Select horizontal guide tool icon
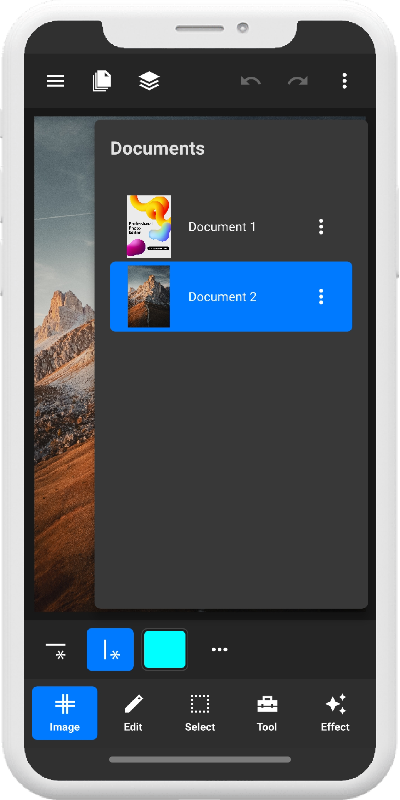 click(x=56, y=649)
